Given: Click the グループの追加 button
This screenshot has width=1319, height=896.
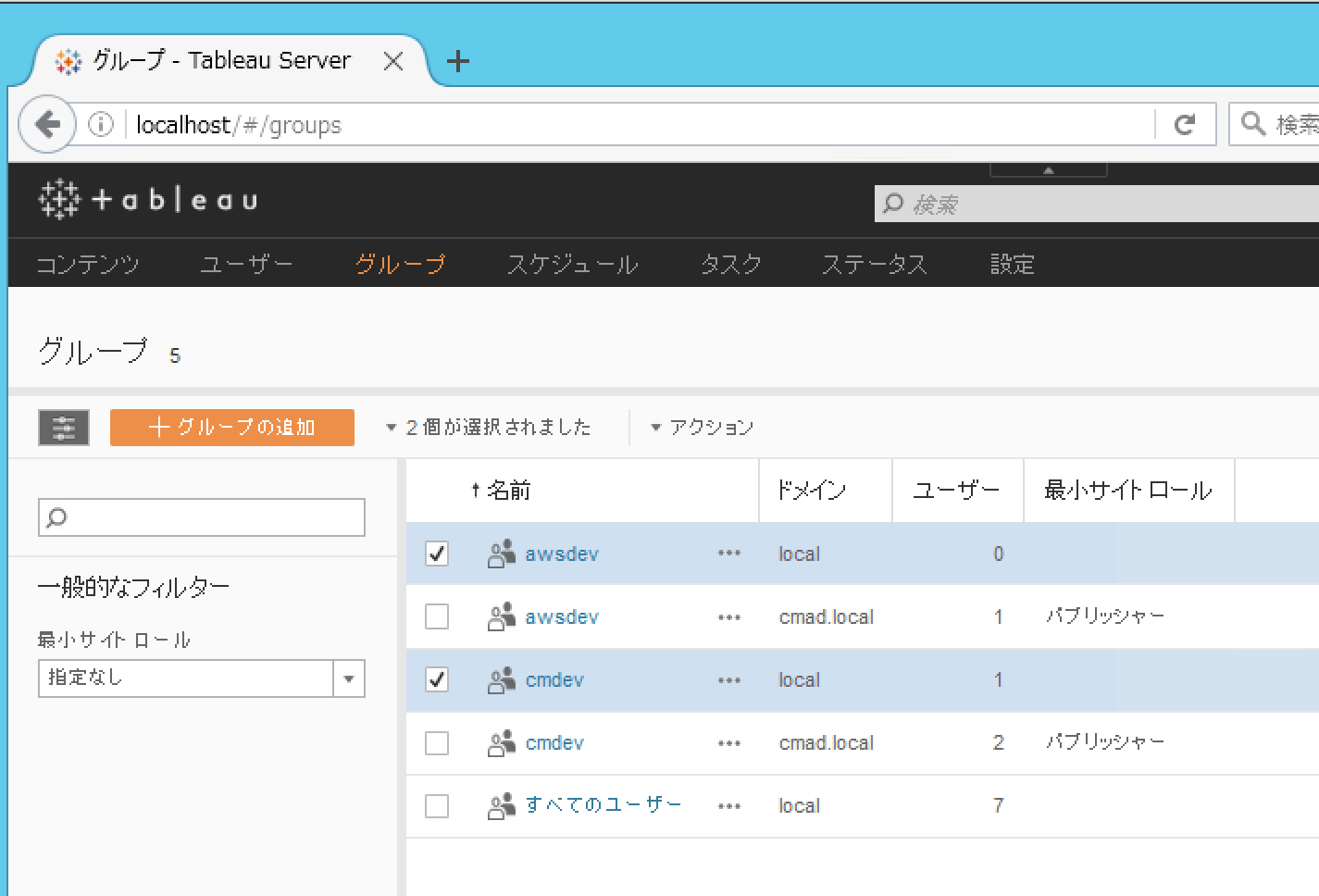Looking at the screenshot, I should click(x=231, y=428).
